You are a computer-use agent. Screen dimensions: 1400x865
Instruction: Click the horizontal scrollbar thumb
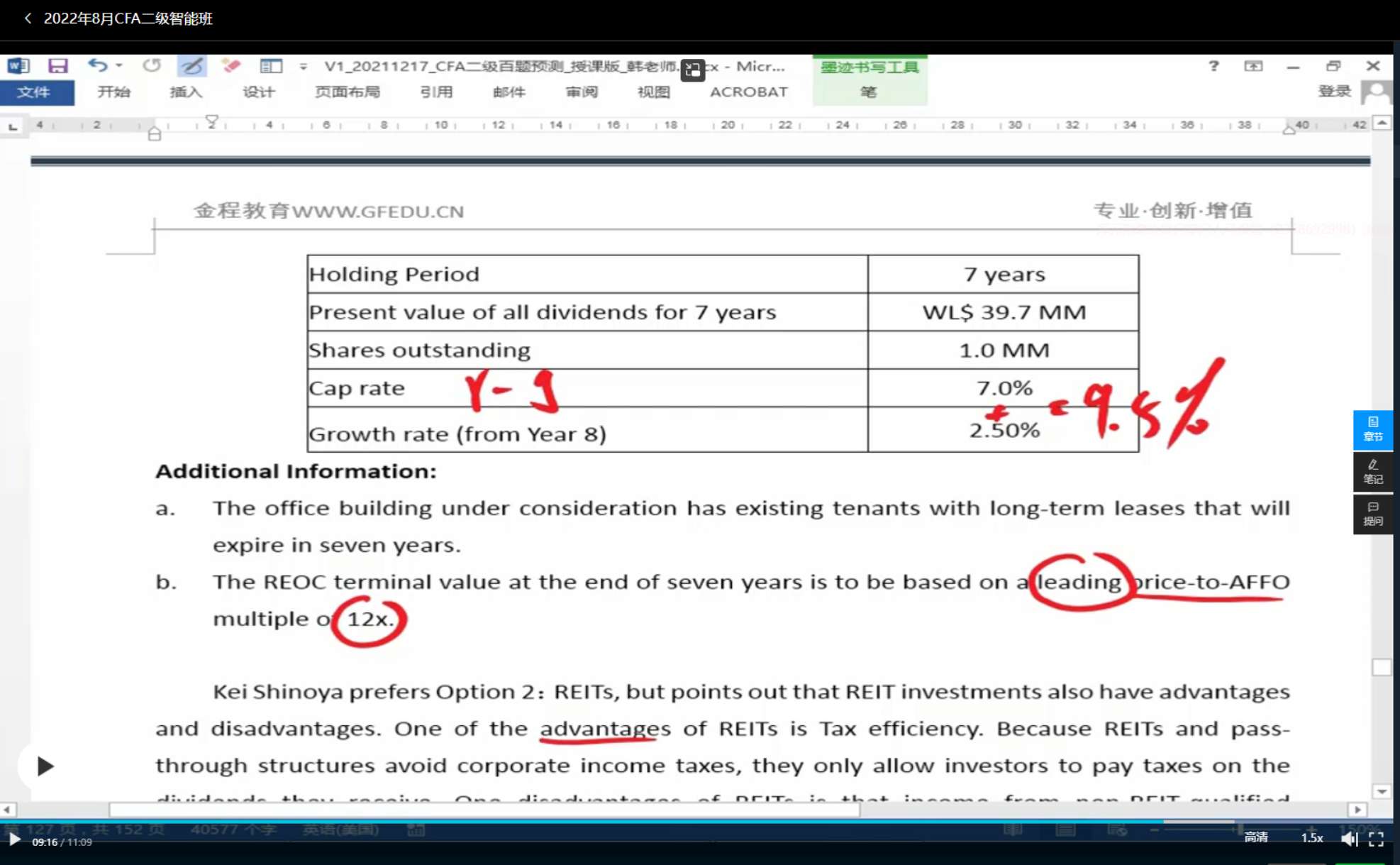tap(484, 810)
